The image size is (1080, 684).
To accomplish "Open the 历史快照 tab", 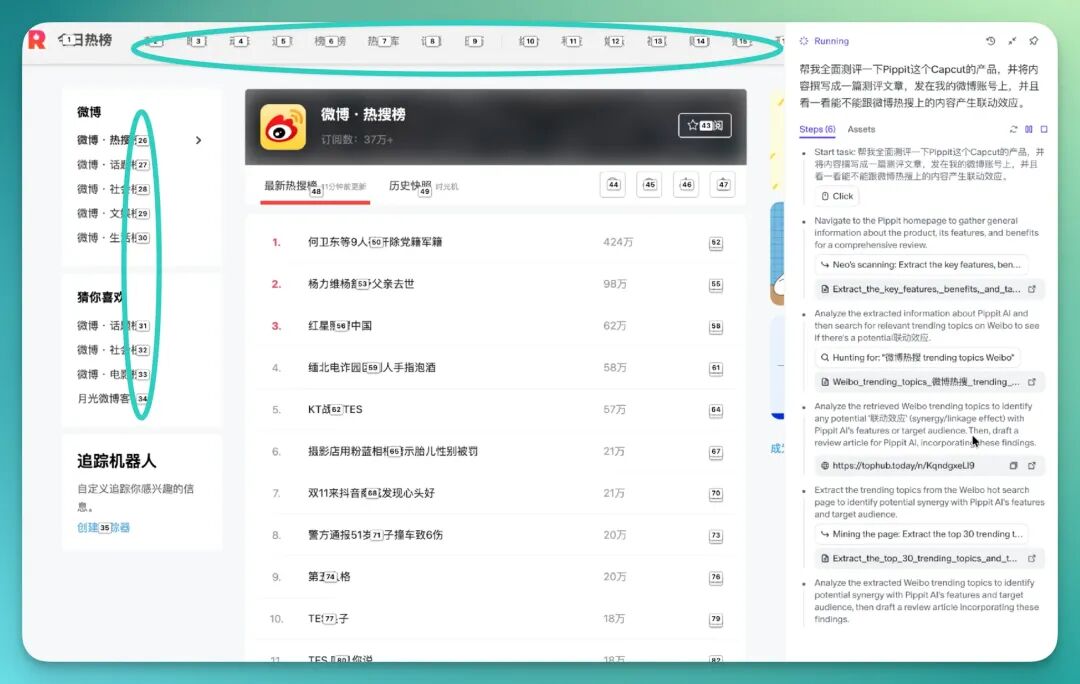I will [x=409, y=186].
